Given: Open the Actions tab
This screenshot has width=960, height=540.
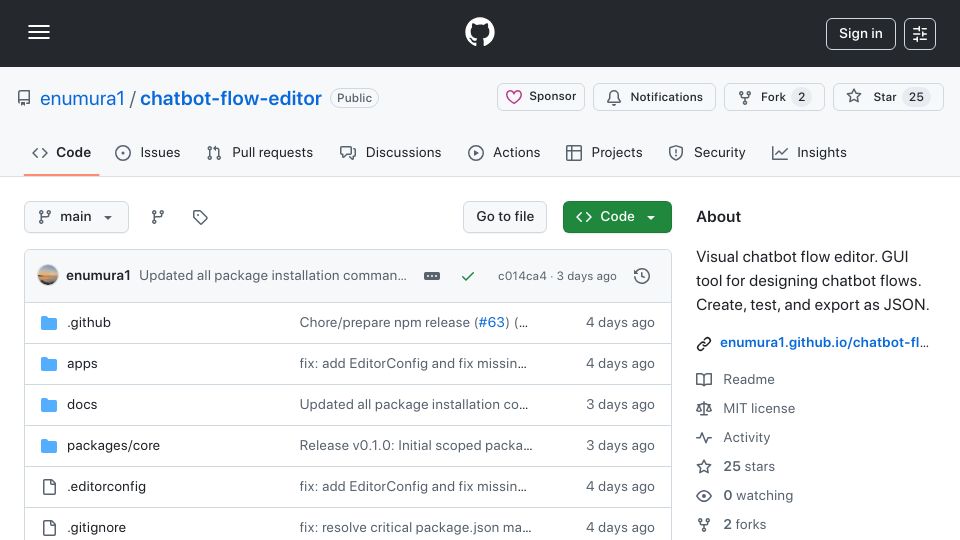Looking at the screenshot, I should pos(504,152).
